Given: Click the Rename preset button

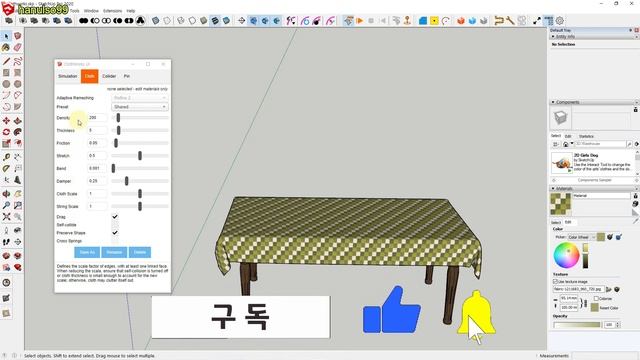Looking at the screenshot, I should (114, 252).
